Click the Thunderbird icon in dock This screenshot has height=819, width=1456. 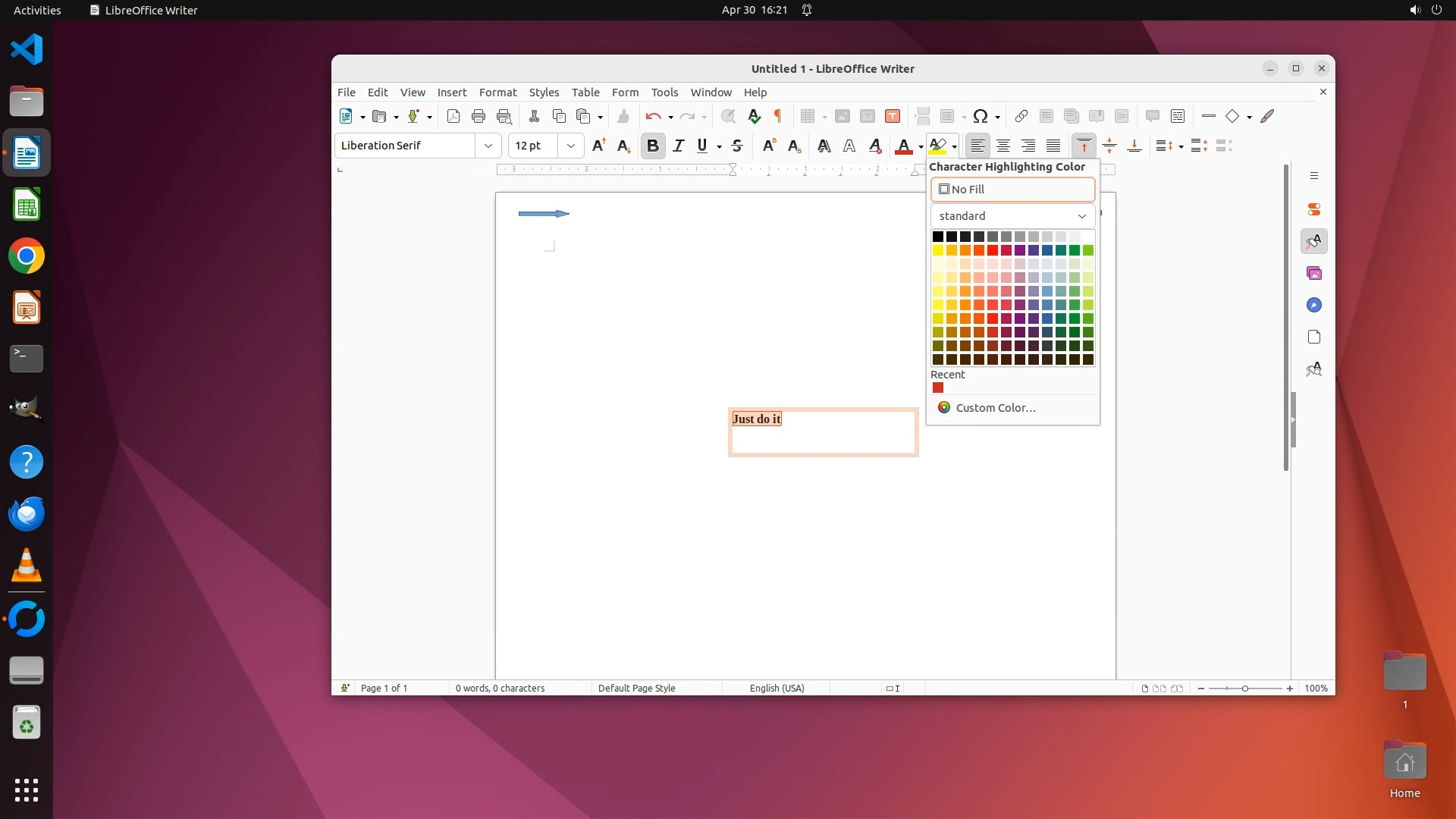[x=27, y=514]
